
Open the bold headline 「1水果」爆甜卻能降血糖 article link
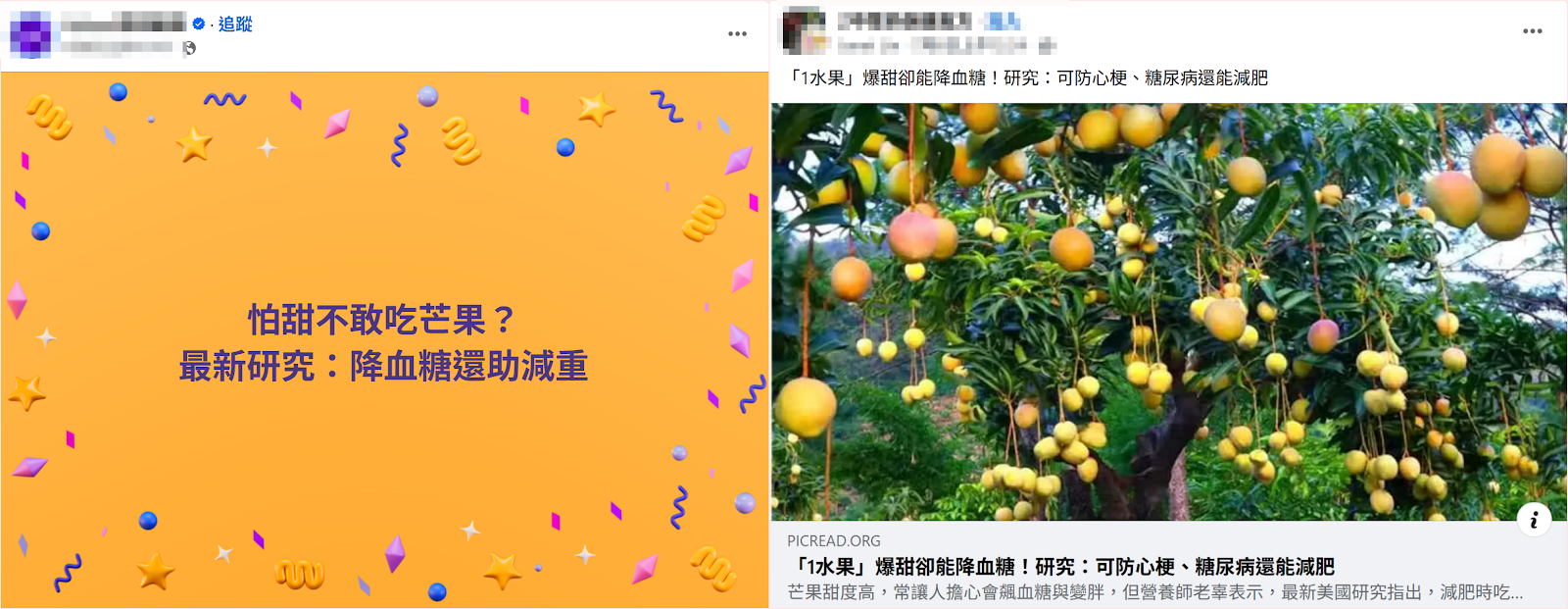[x=1061, y=566]
